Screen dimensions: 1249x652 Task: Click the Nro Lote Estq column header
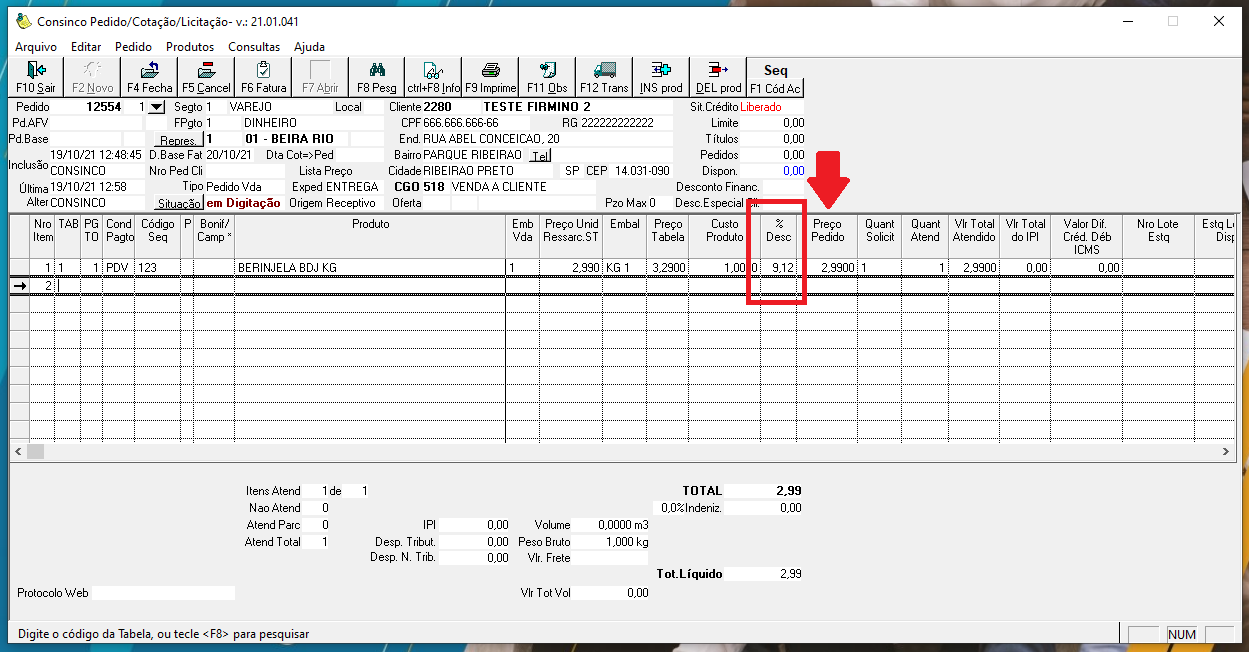pyautogui.click(x=1158, y=237)
